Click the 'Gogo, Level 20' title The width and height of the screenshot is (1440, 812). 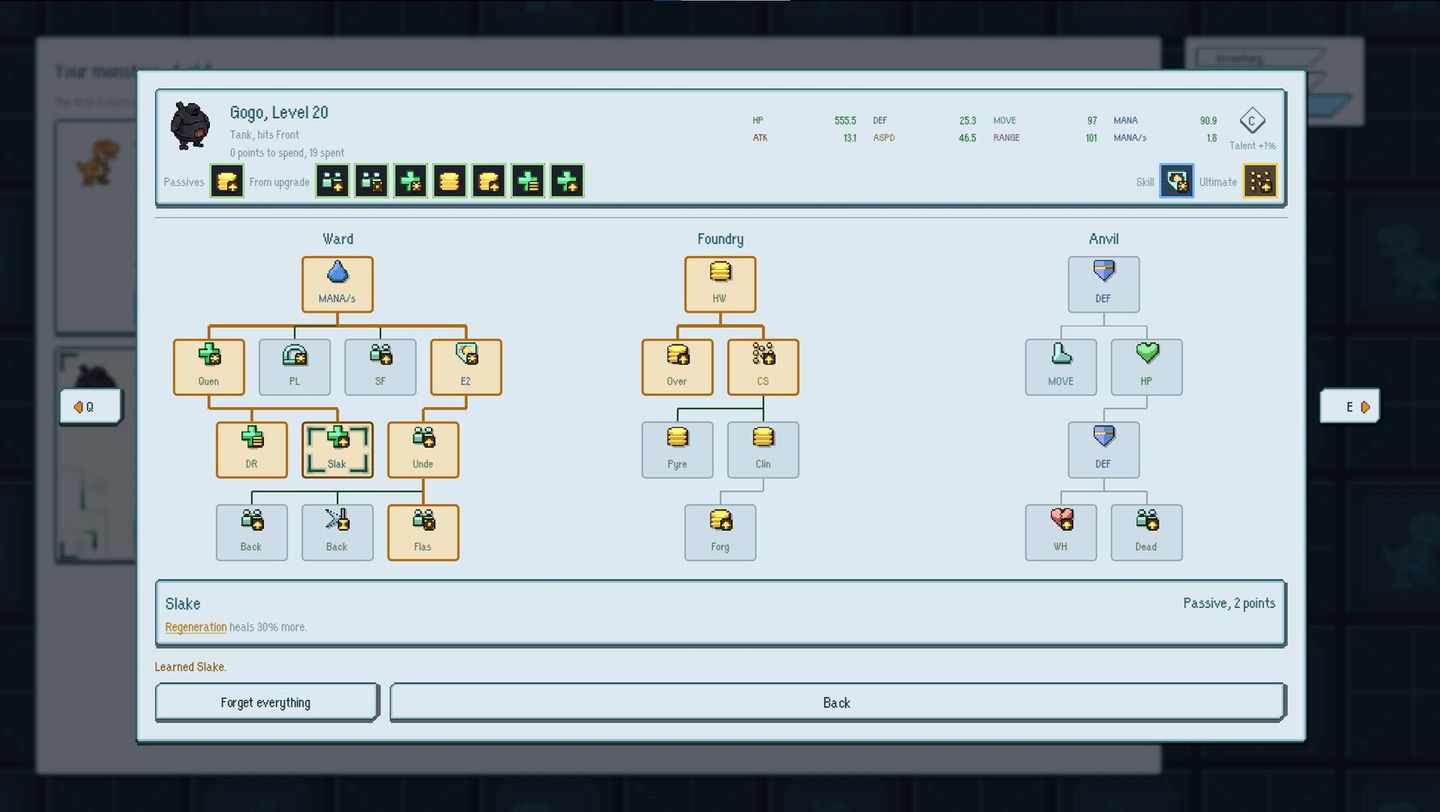click(x=279, y=113)
